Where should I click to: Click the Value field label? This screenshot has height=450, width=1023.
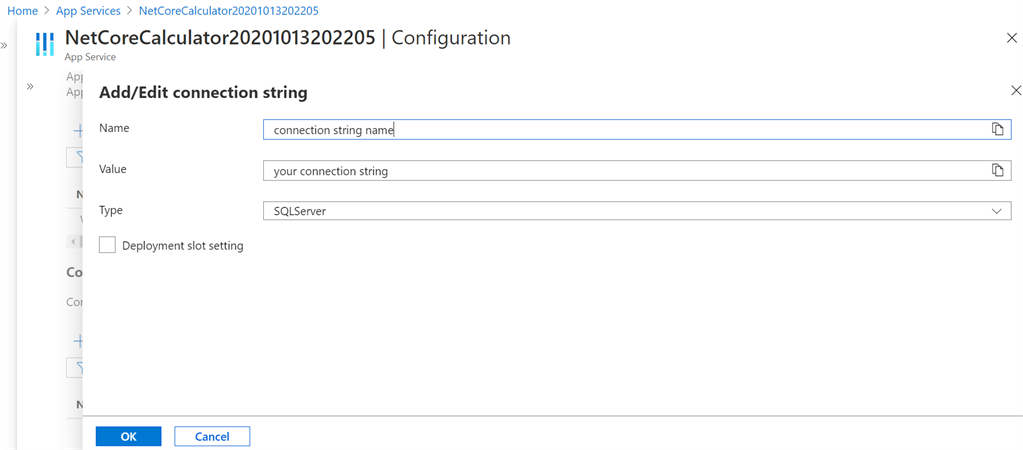pyautogui.click(x=113, y=168)
